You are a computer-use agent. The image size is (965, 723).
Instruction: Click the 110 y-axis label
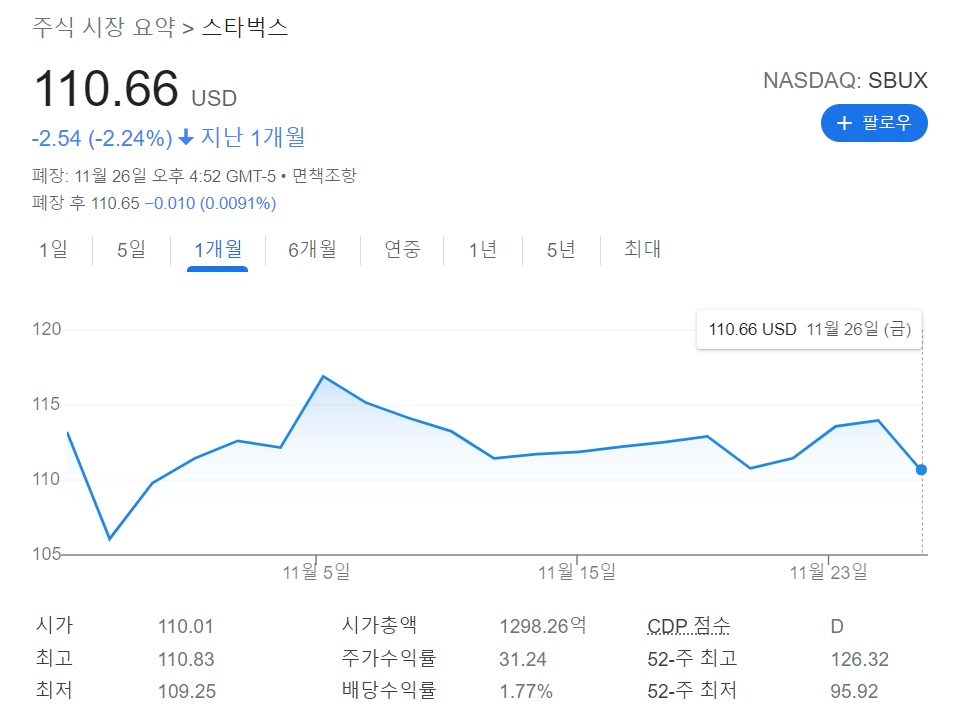[x=46, y=479]
